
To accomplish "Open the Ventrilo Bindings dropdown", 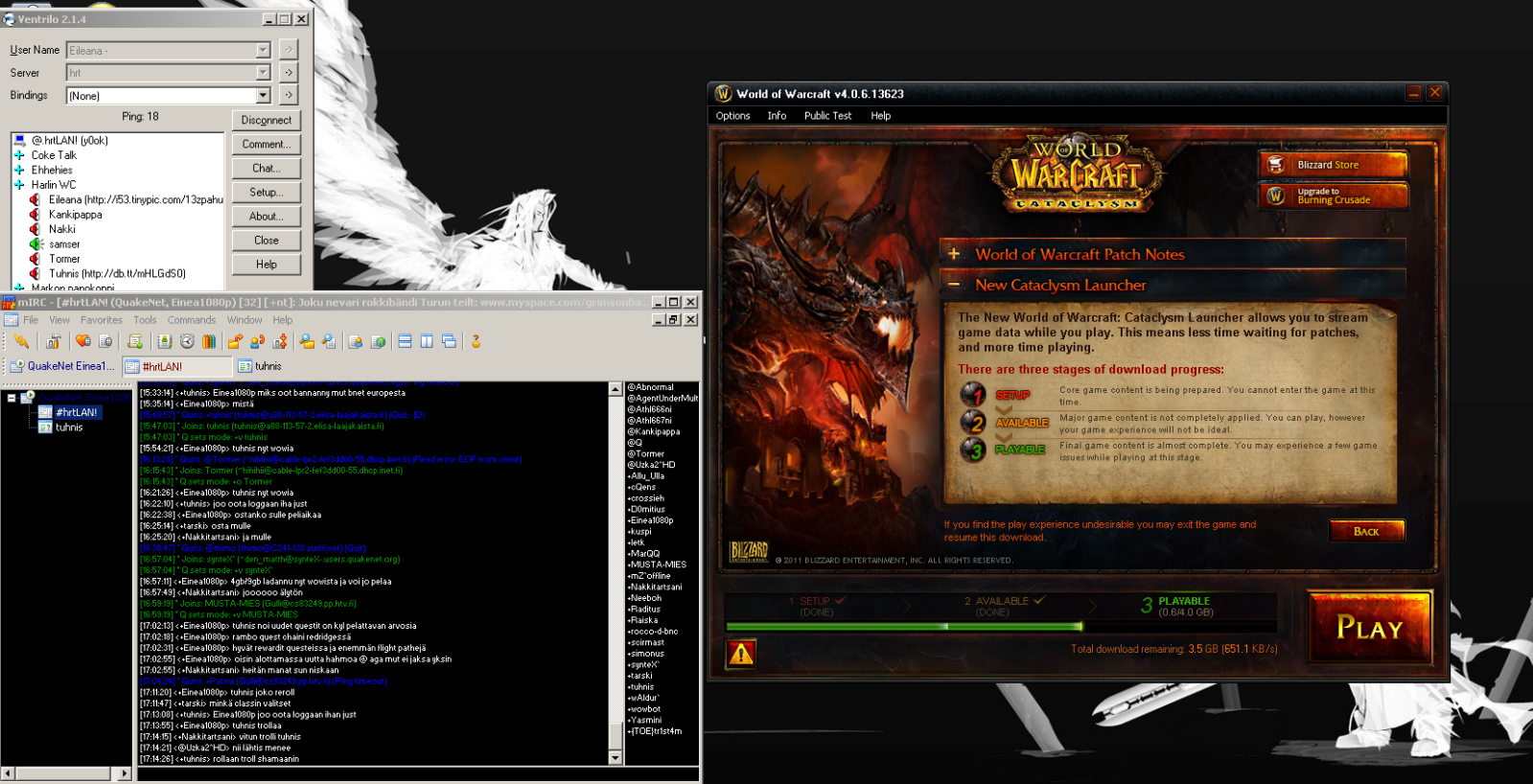I will point(263,96).
